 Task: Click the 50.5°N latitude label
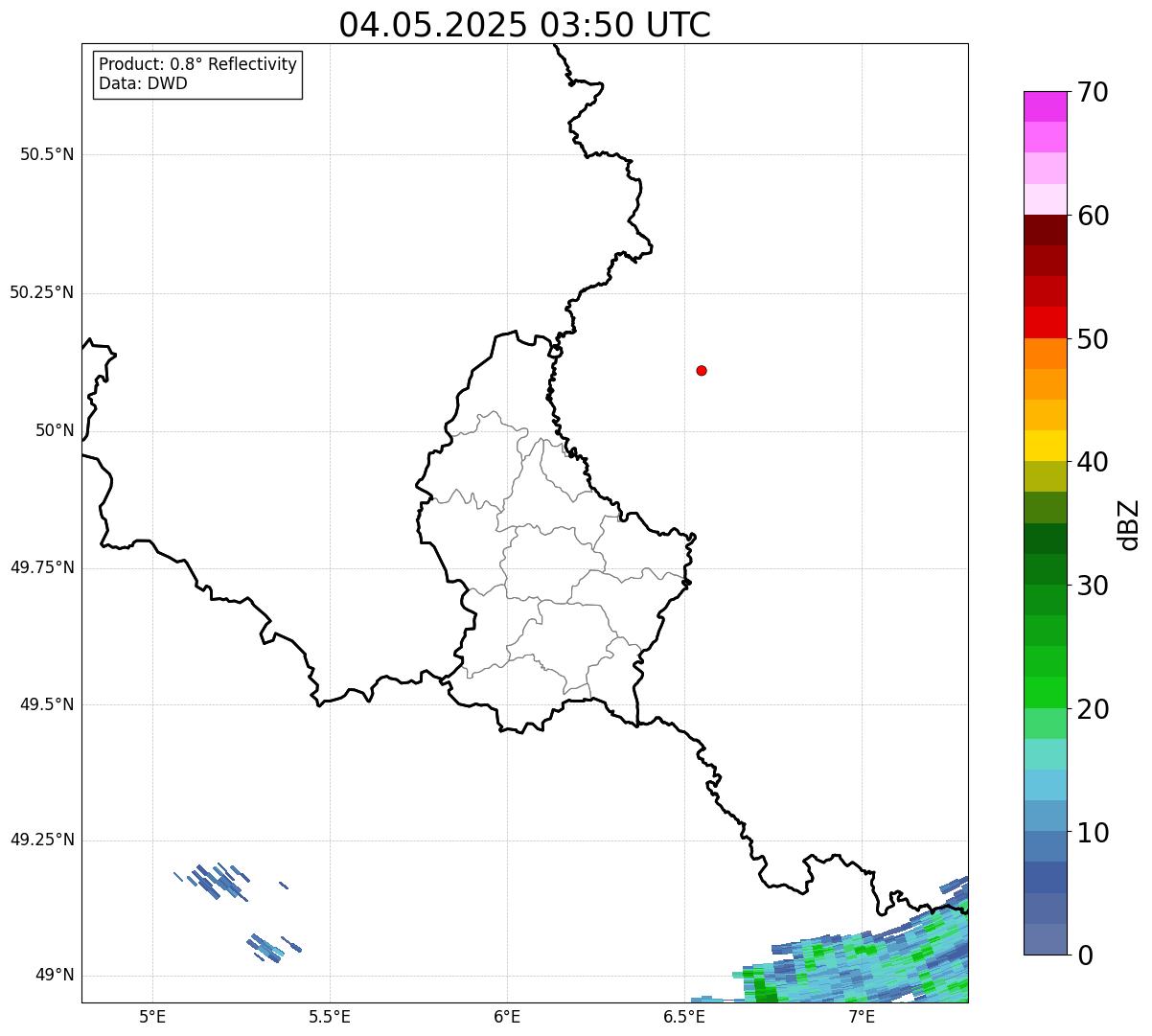point(47,154)
